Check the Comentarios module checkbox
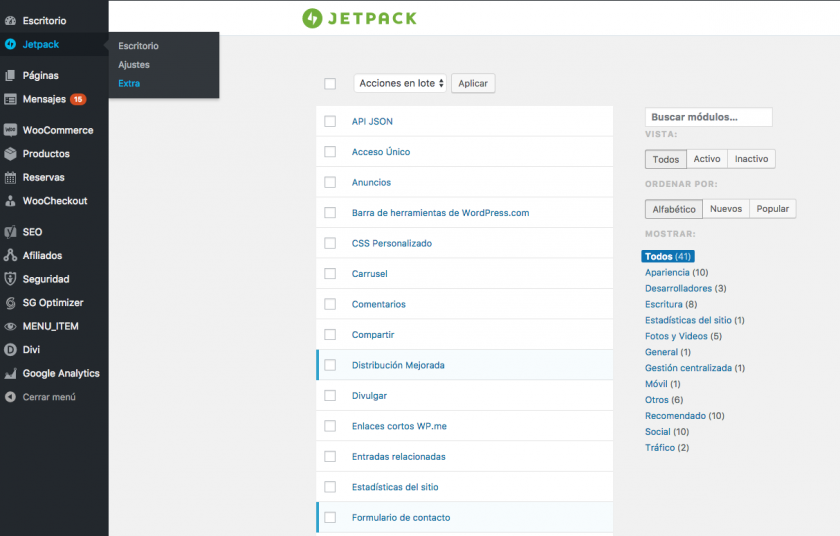 330,304
